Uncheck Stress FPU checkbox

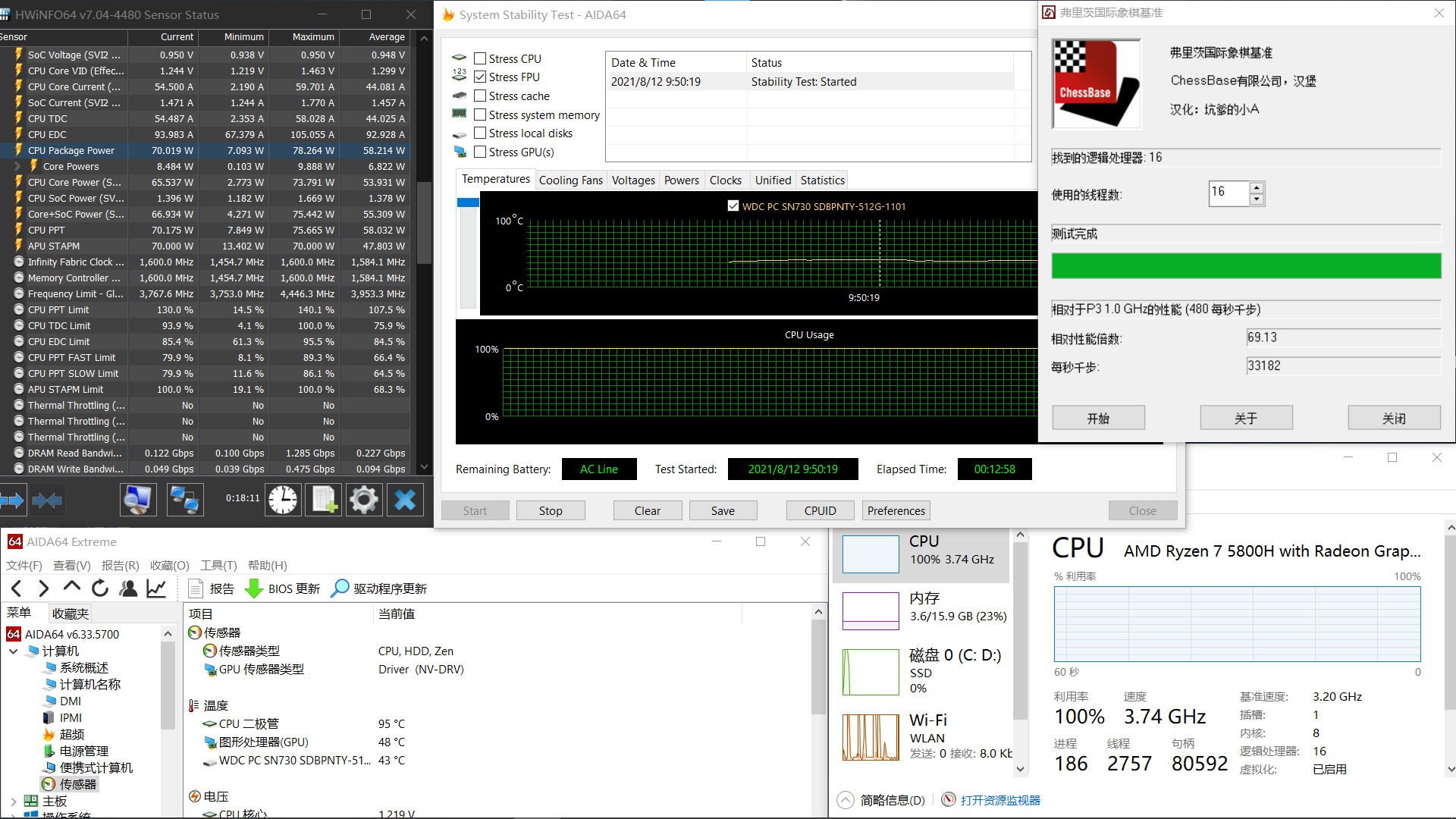point(480,77)
